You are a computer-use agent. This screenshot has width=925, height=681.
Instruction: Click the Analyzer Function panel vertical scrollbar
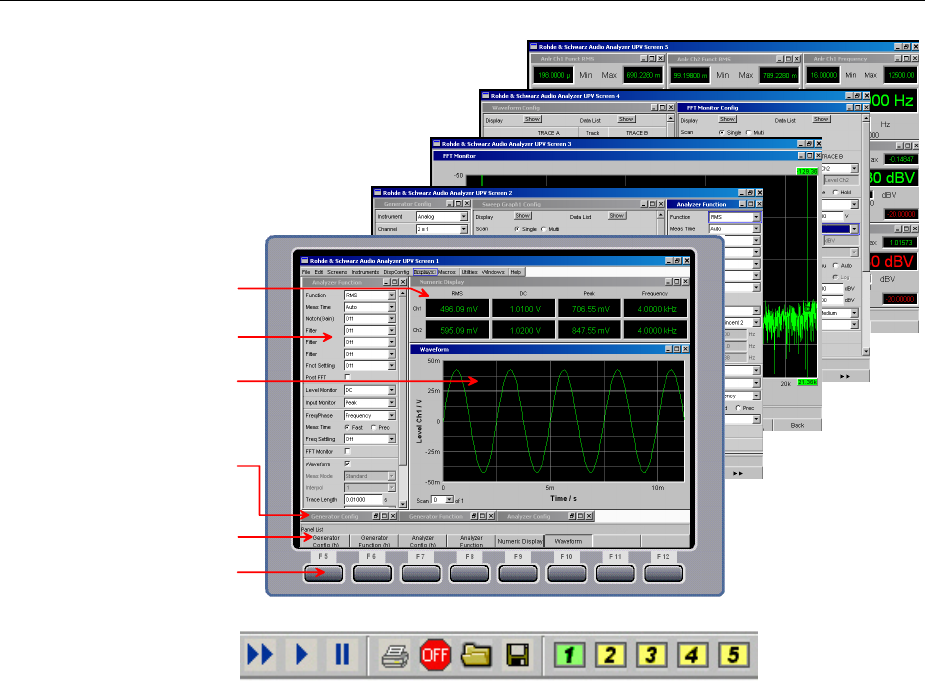coord(403,398)
